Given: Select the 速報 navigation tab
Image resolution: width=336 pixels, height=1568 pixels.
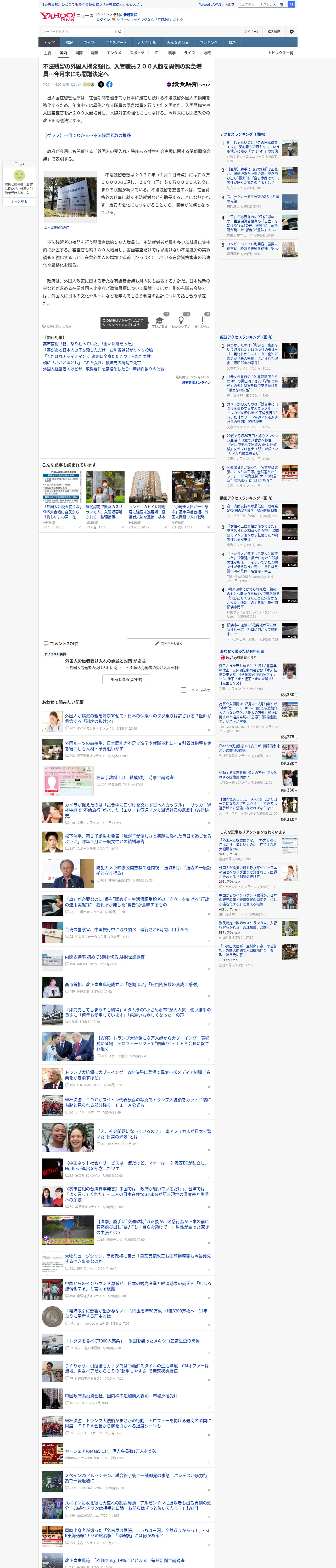Looking at the screenshot, I should pos(69,43).
